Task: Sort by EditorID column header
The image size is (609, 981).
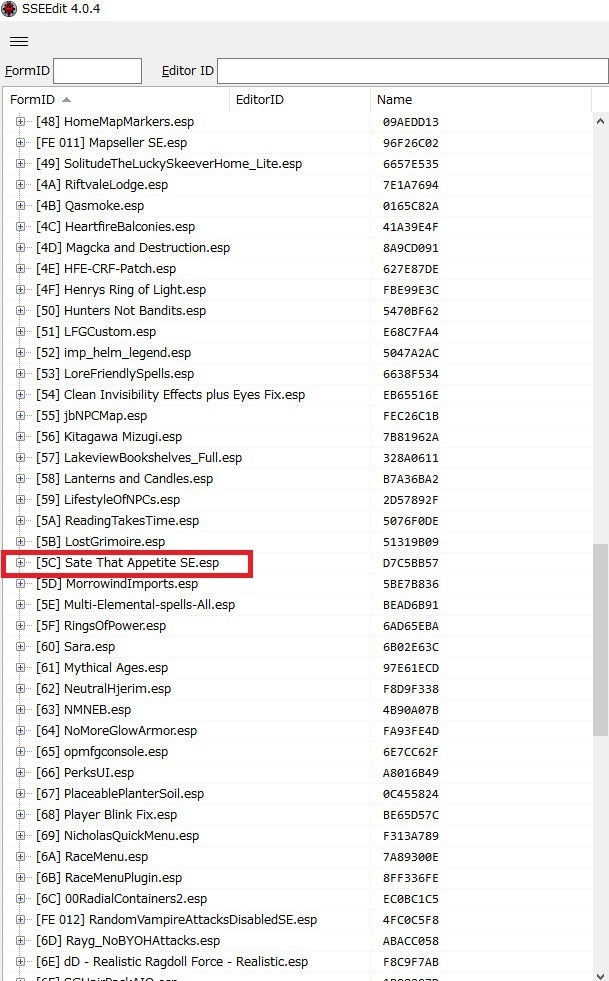Action: coord(259,100)
